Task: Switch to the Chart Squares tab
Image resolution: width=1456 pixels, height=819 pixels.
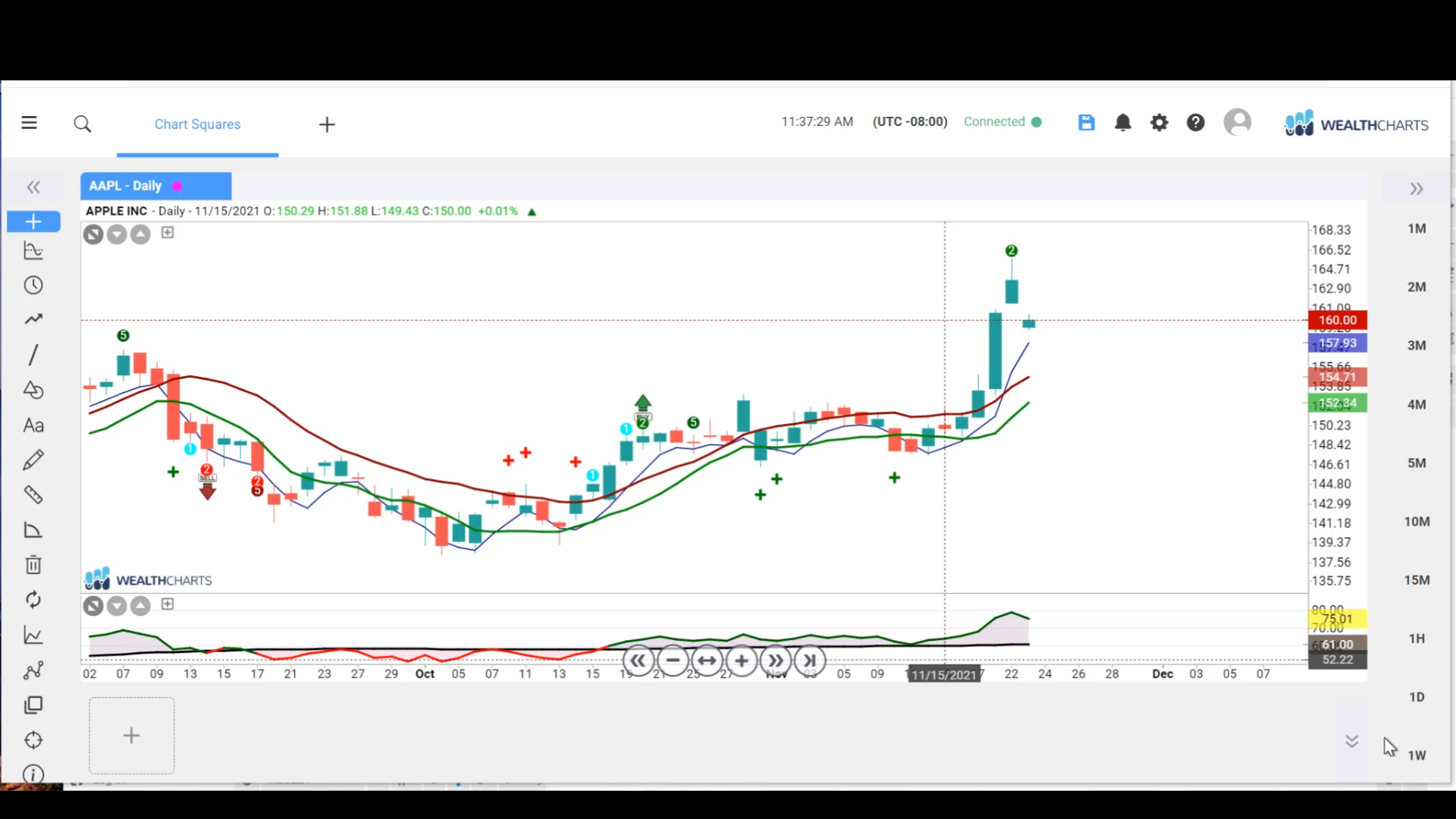Action: [197, 124]
